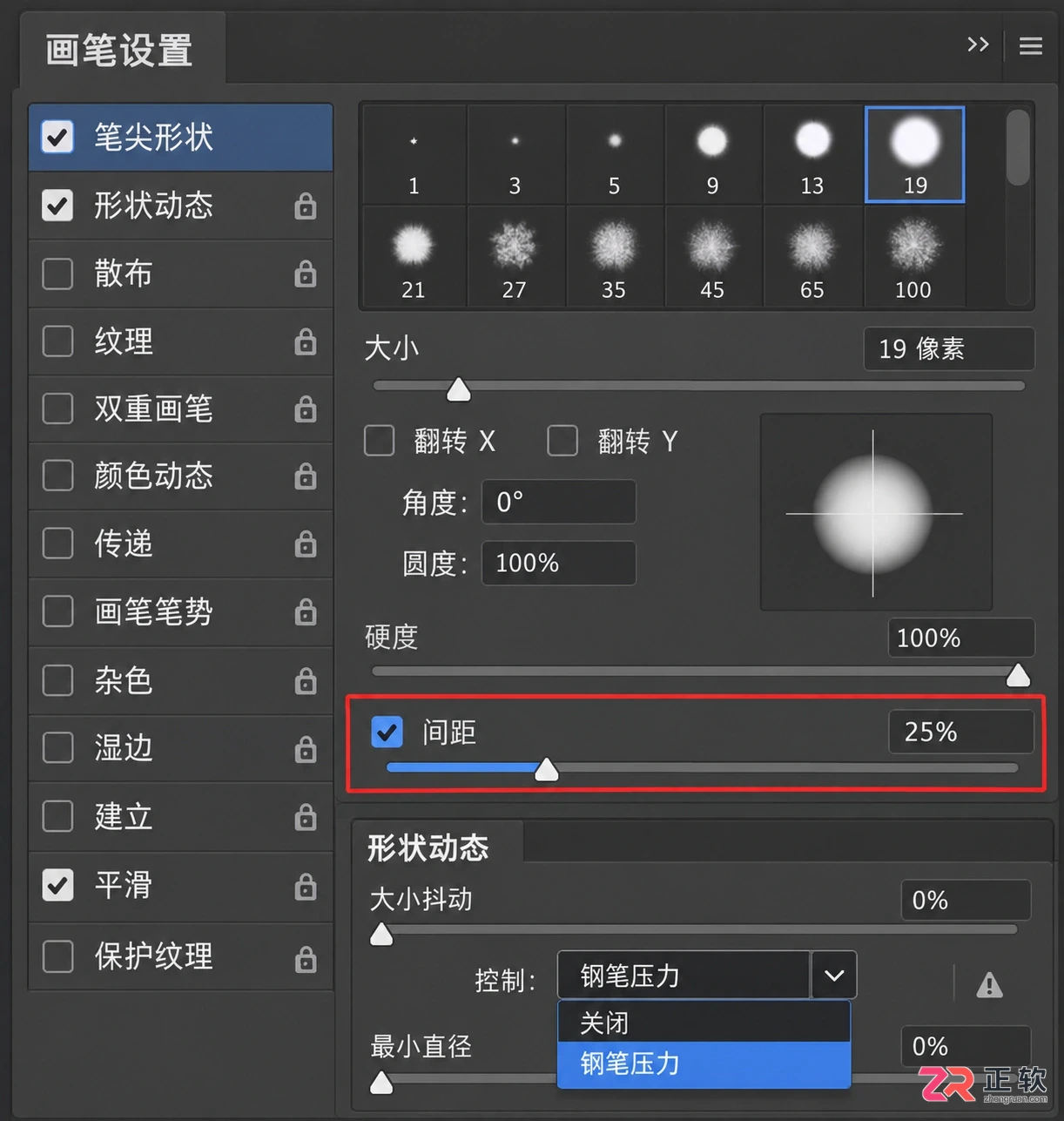Select the size 13 brush tip
The image size is (1064, 1121).
click(x=812, y=154)
